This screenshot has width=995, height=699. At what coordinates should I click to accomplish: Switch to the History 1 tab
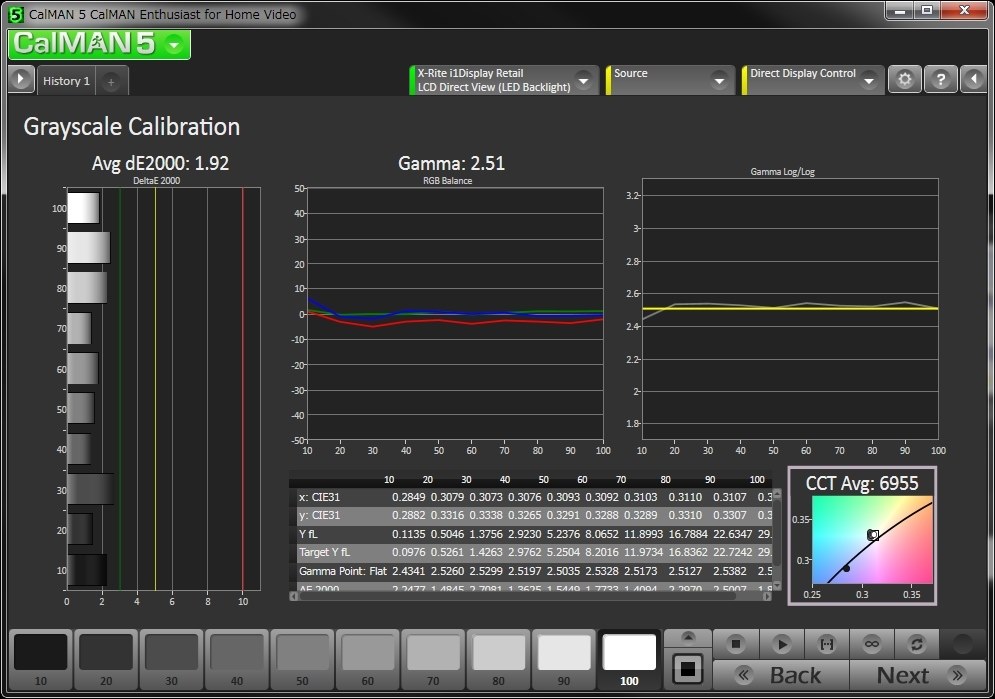66,81
